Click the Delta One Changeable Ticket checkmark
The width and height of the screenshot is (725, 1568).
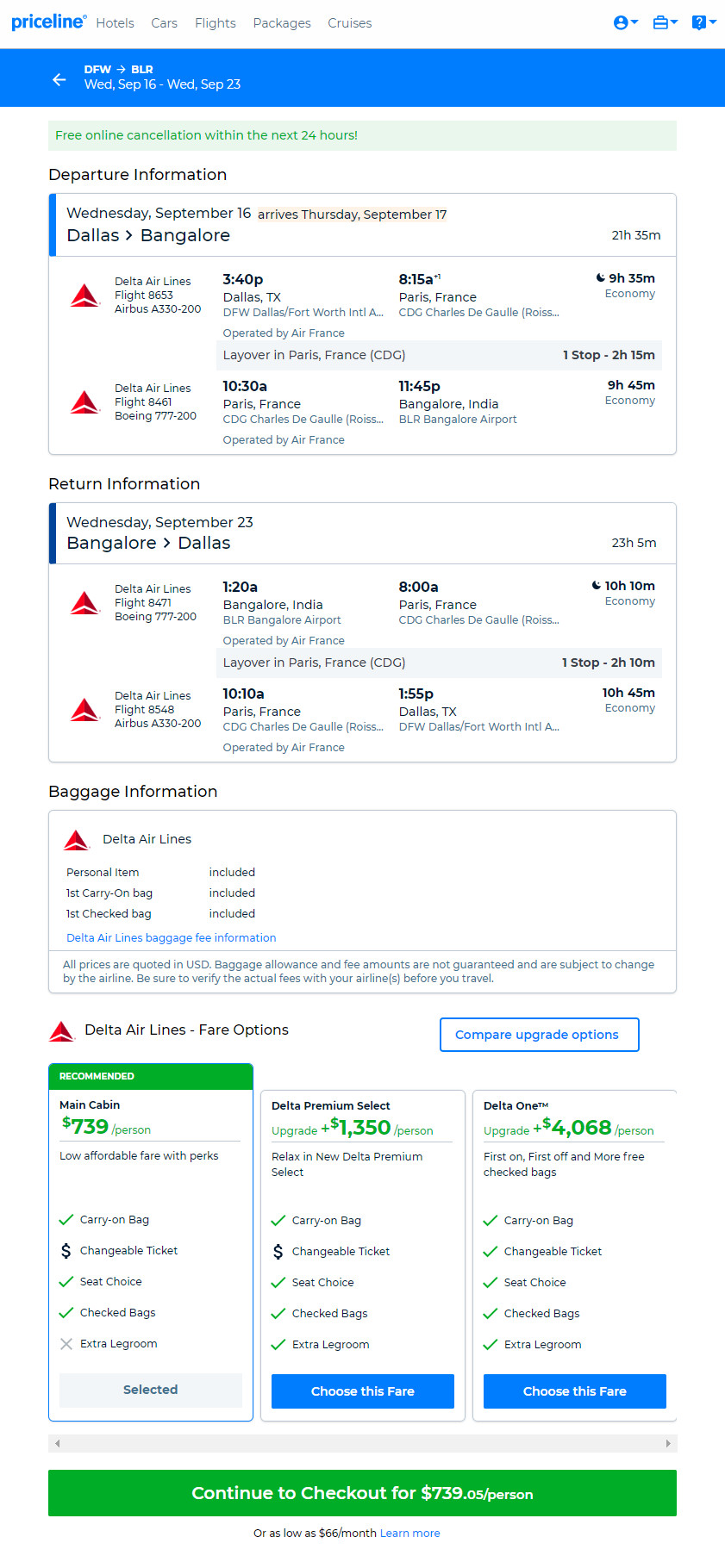(491, 1251)
